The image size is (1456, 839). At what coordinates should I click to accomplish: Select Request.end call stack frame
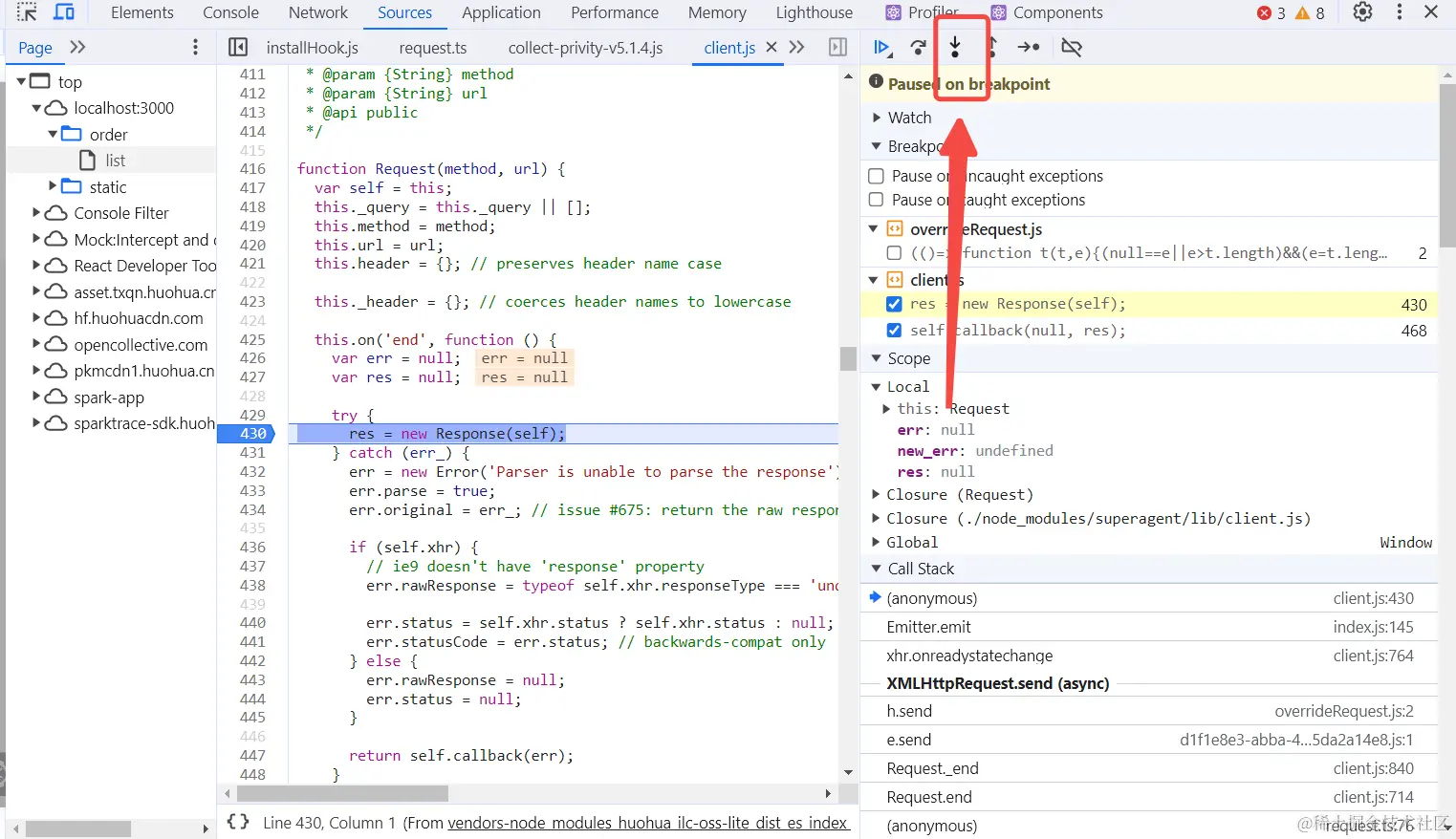[1149, 797]
